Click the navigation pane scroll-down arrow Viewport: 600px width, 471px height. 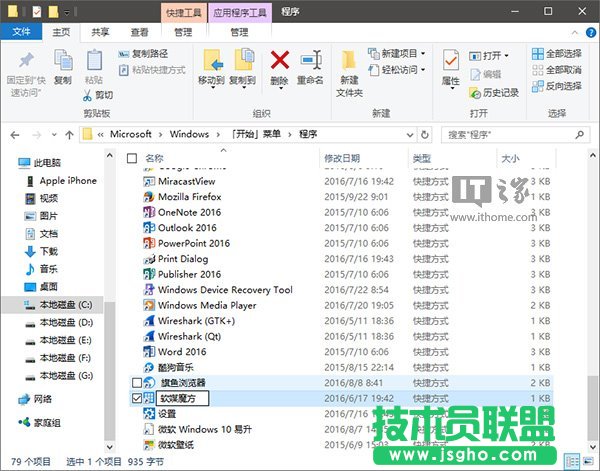(110, 447)
